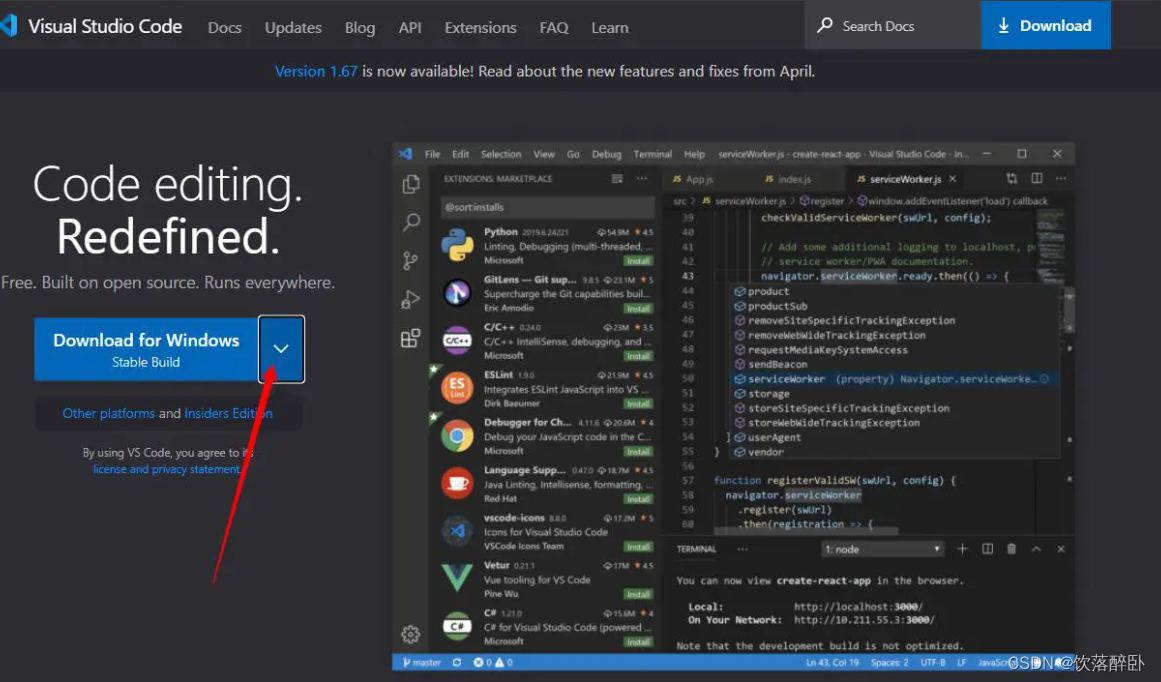1161x682 pixels.
Task: Click the kill terminal trash icon
Action: click(1011, 549)
